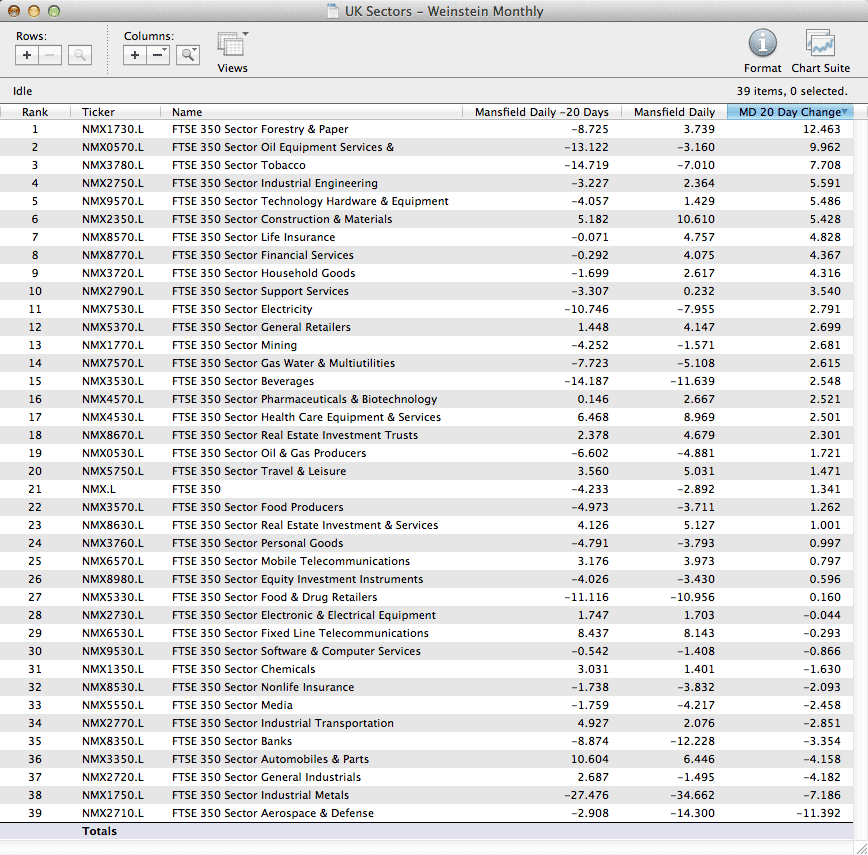Sort by Mansfield Daily -20 Days header
Image resolution: width=868 pixels, height=855 pixels.
(x=541, y=112)
